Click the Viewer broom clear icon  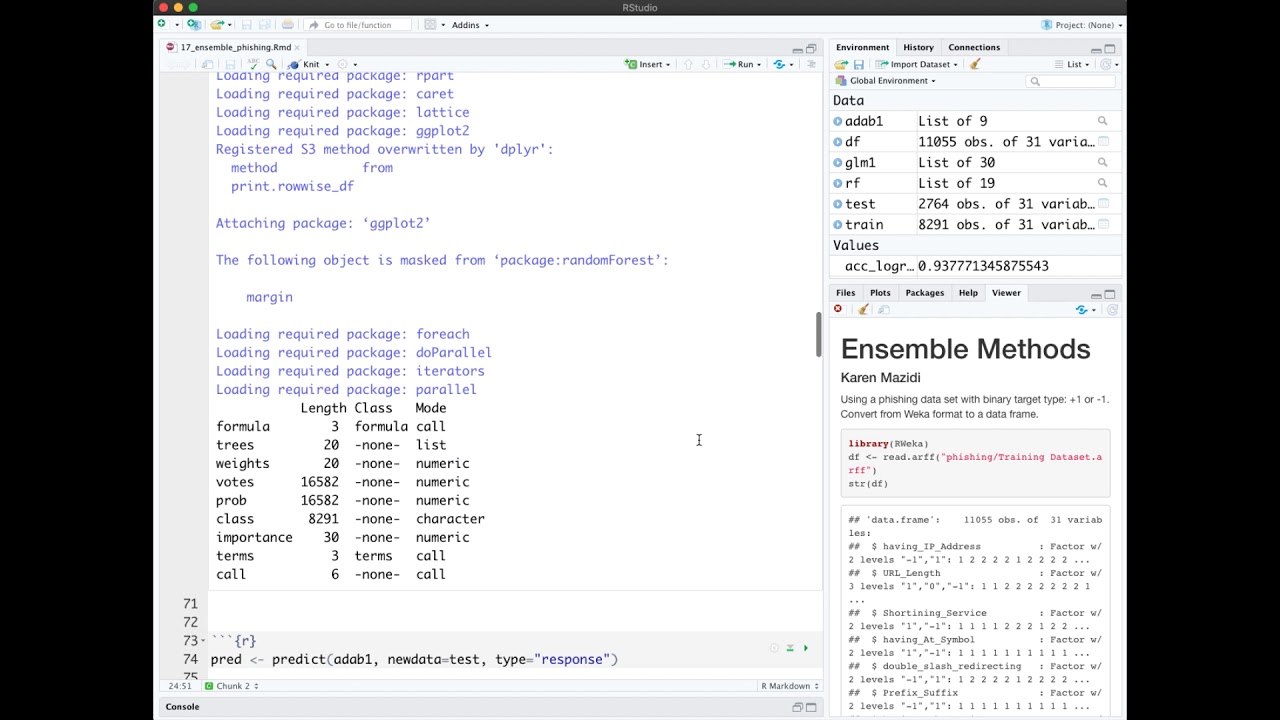click(x=863, y=310)
